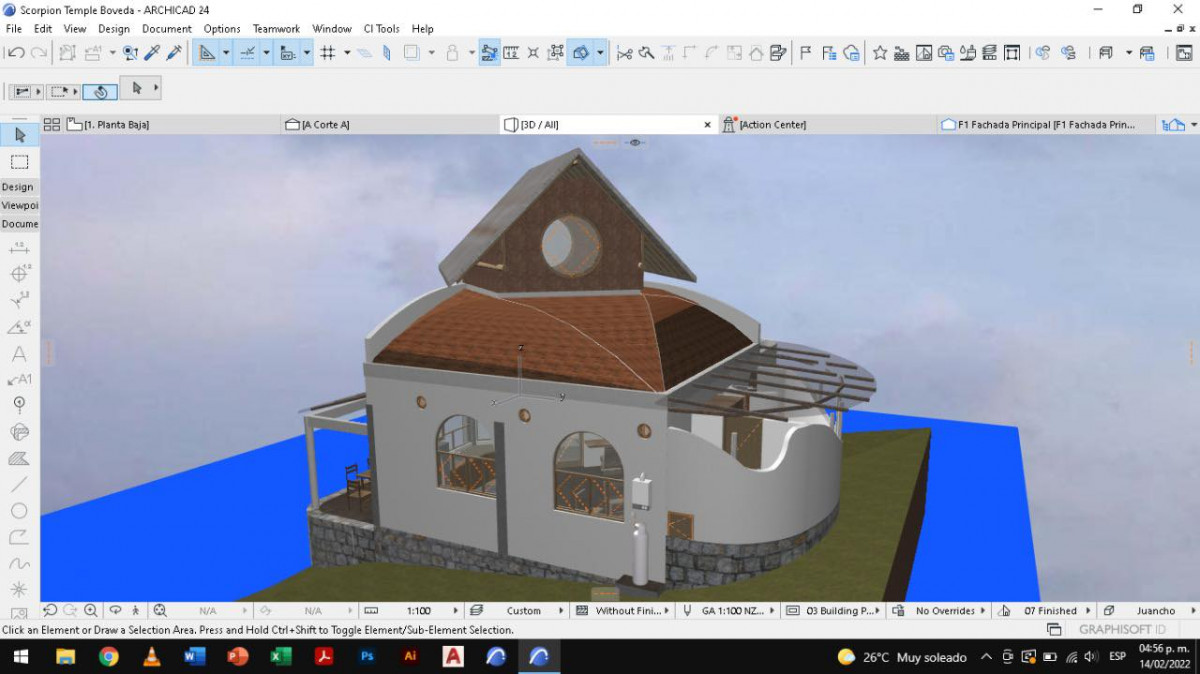The height and width of the screenshot is (674, 1200).
Task: Open Photoshop from the Windows taskbar
Action: point(367,657)
